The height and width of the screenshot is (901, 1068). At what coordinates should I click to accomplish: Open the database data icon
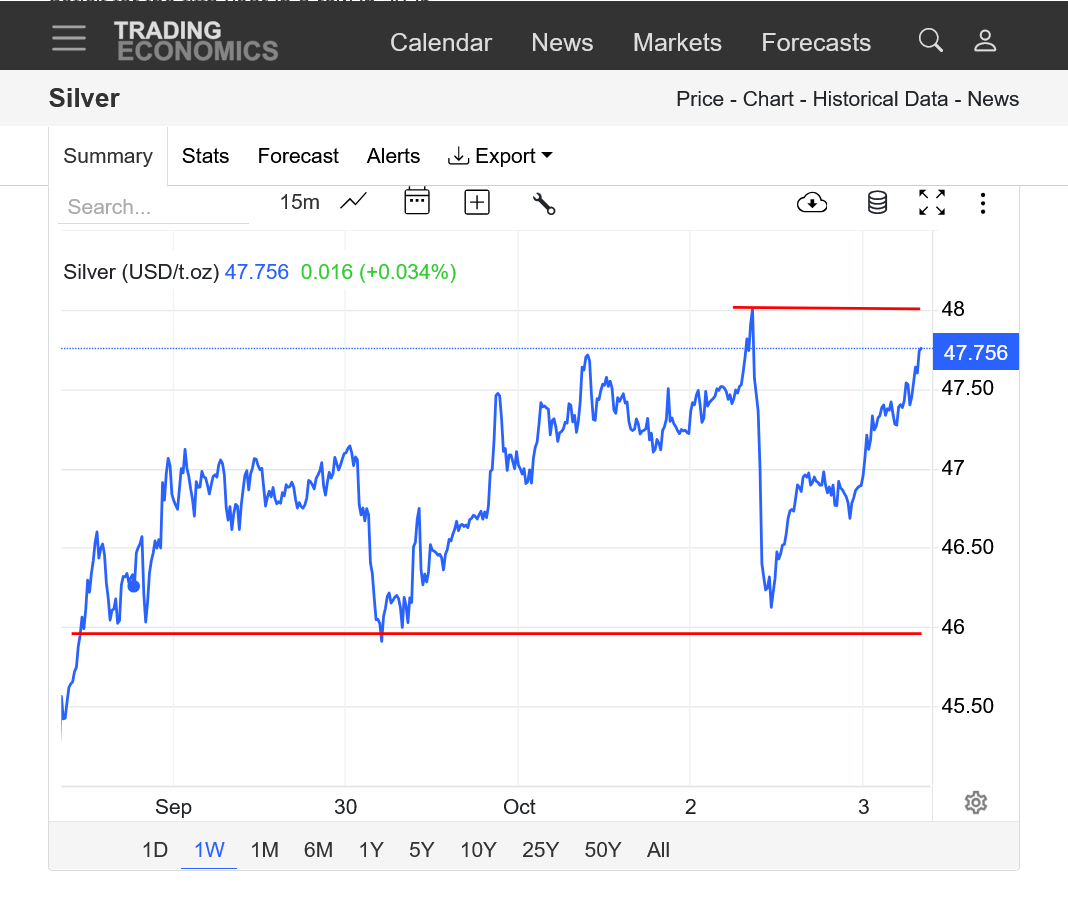877,203
